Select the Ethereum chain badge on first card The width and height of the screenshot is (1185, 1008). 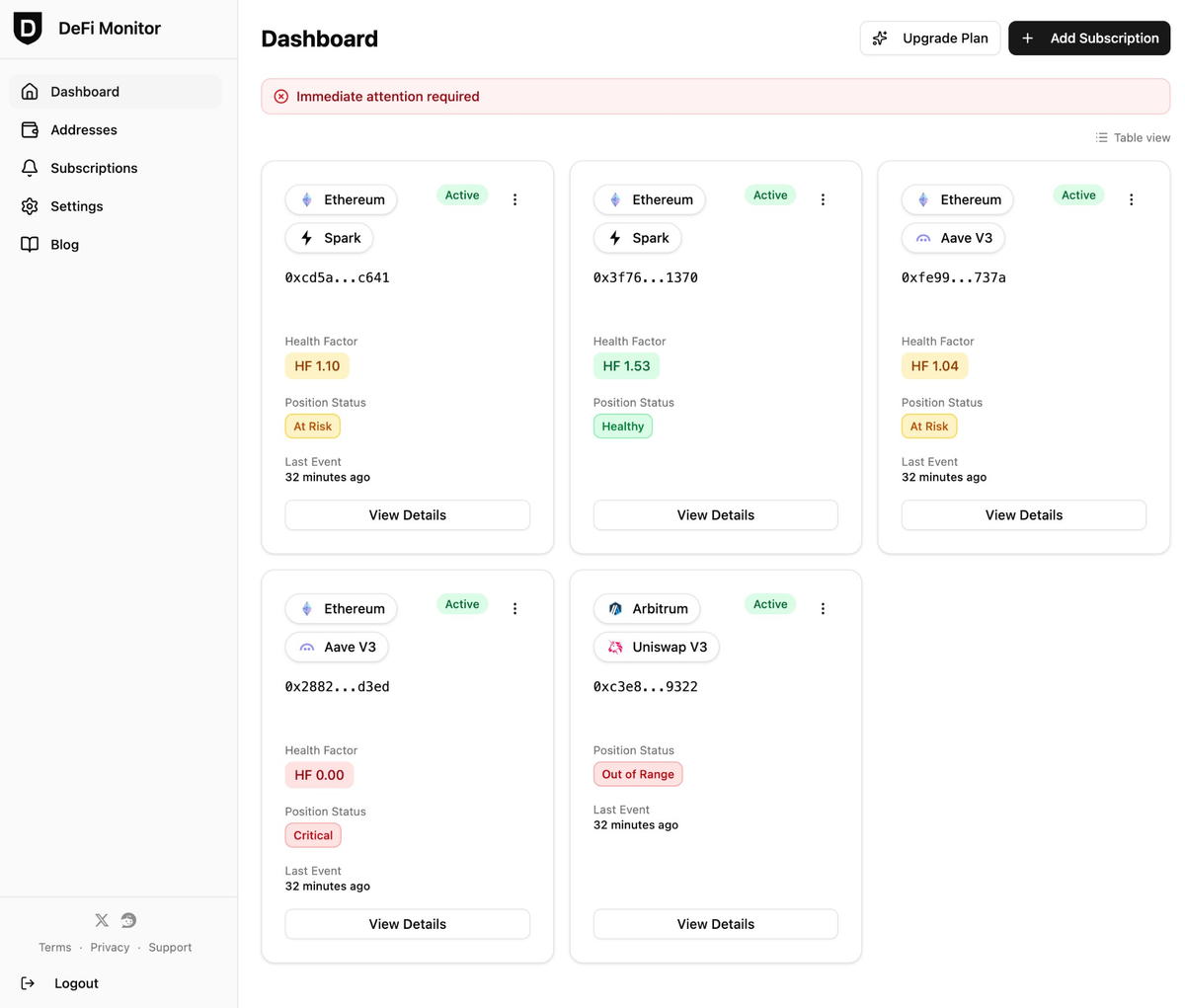tap(341, 199)
